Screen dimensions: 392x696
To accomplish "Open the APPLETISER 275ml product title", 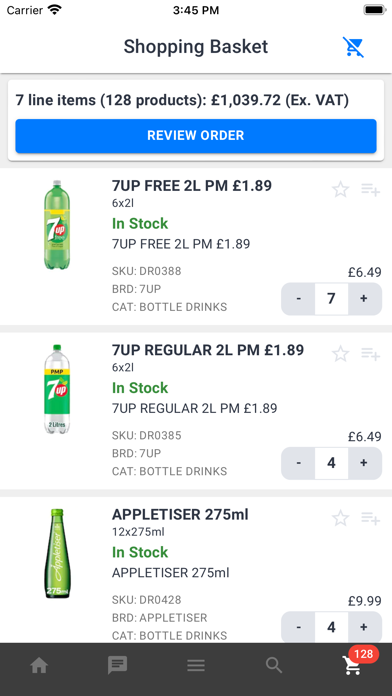I will pos(180,514).
